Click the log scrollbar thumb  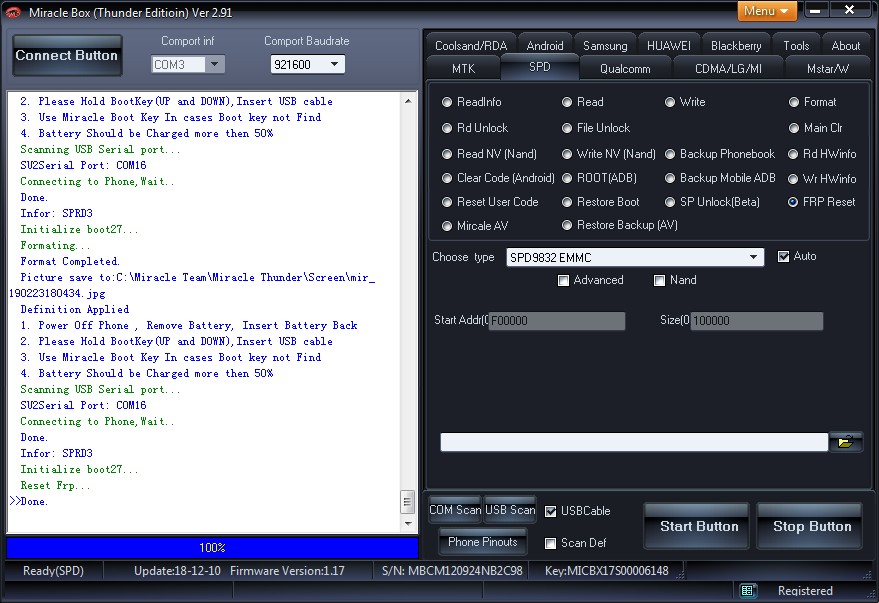[x=408, y=502]
